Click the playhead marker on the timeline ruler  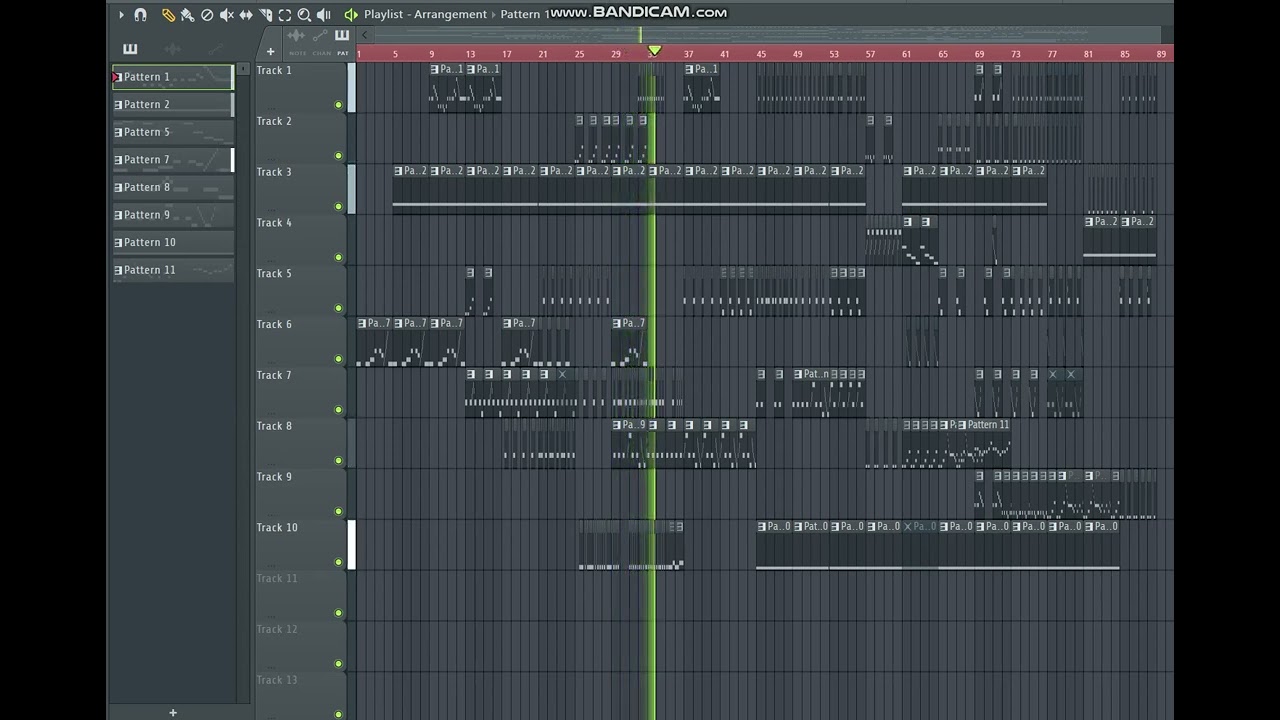pyautogui.click(x=654, y=50)
